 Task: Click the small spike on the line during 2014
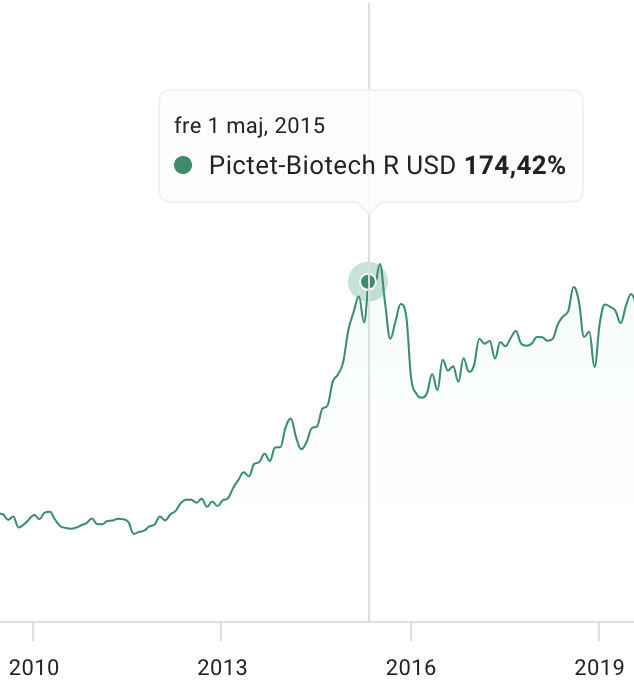pos(289,419)
